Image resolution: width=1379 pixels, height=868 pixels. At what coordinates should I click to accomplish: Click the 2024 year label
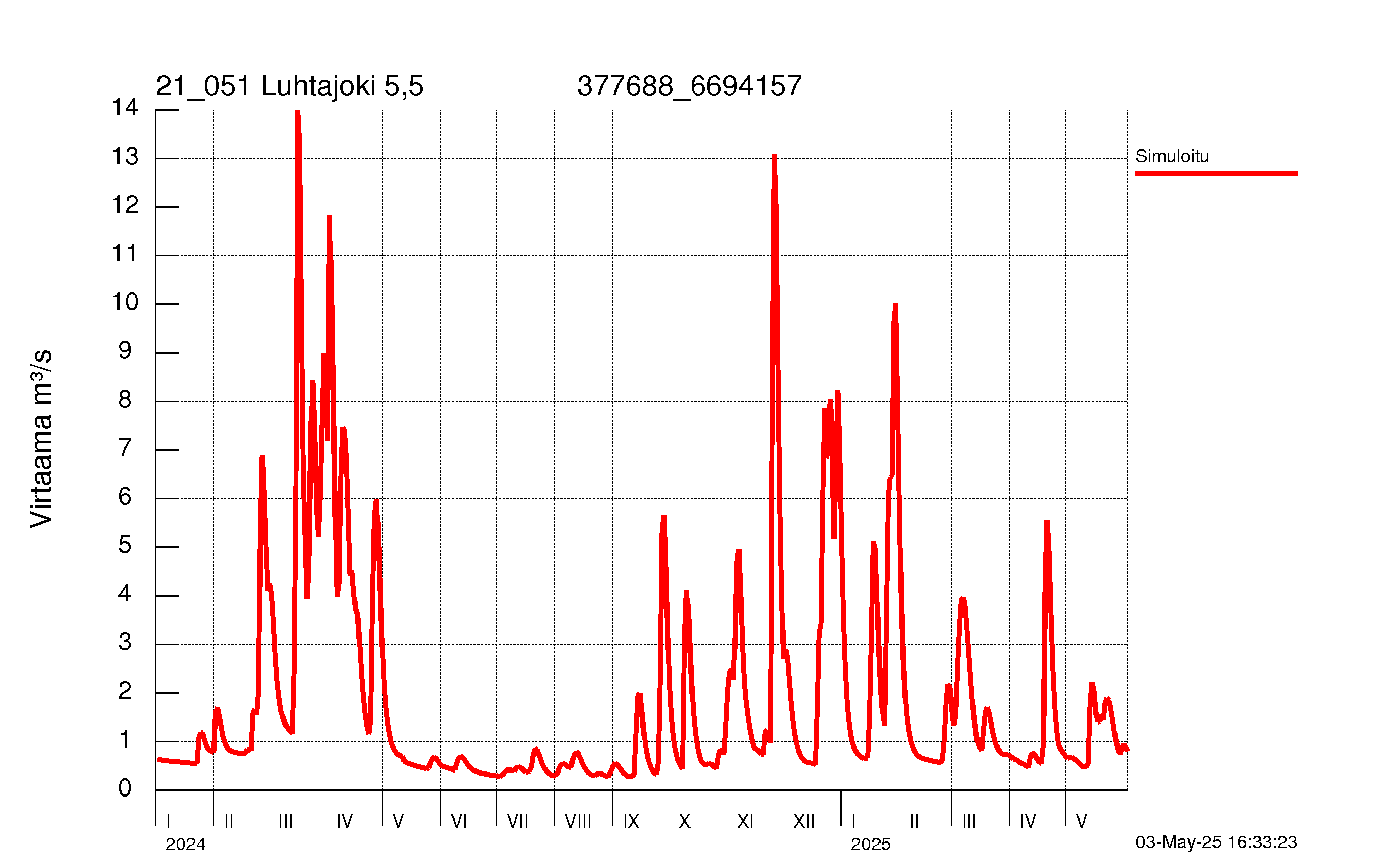coord(185,845)
